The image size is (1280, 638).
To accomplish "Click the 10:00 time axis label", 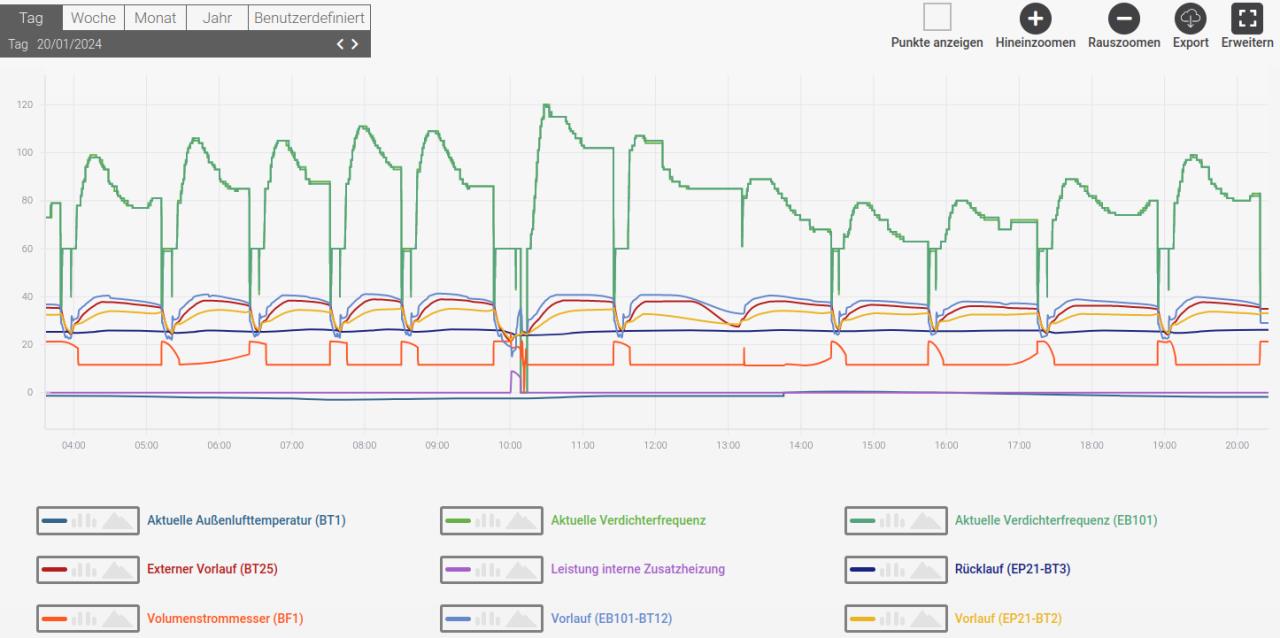I will [x=510, y=445].
